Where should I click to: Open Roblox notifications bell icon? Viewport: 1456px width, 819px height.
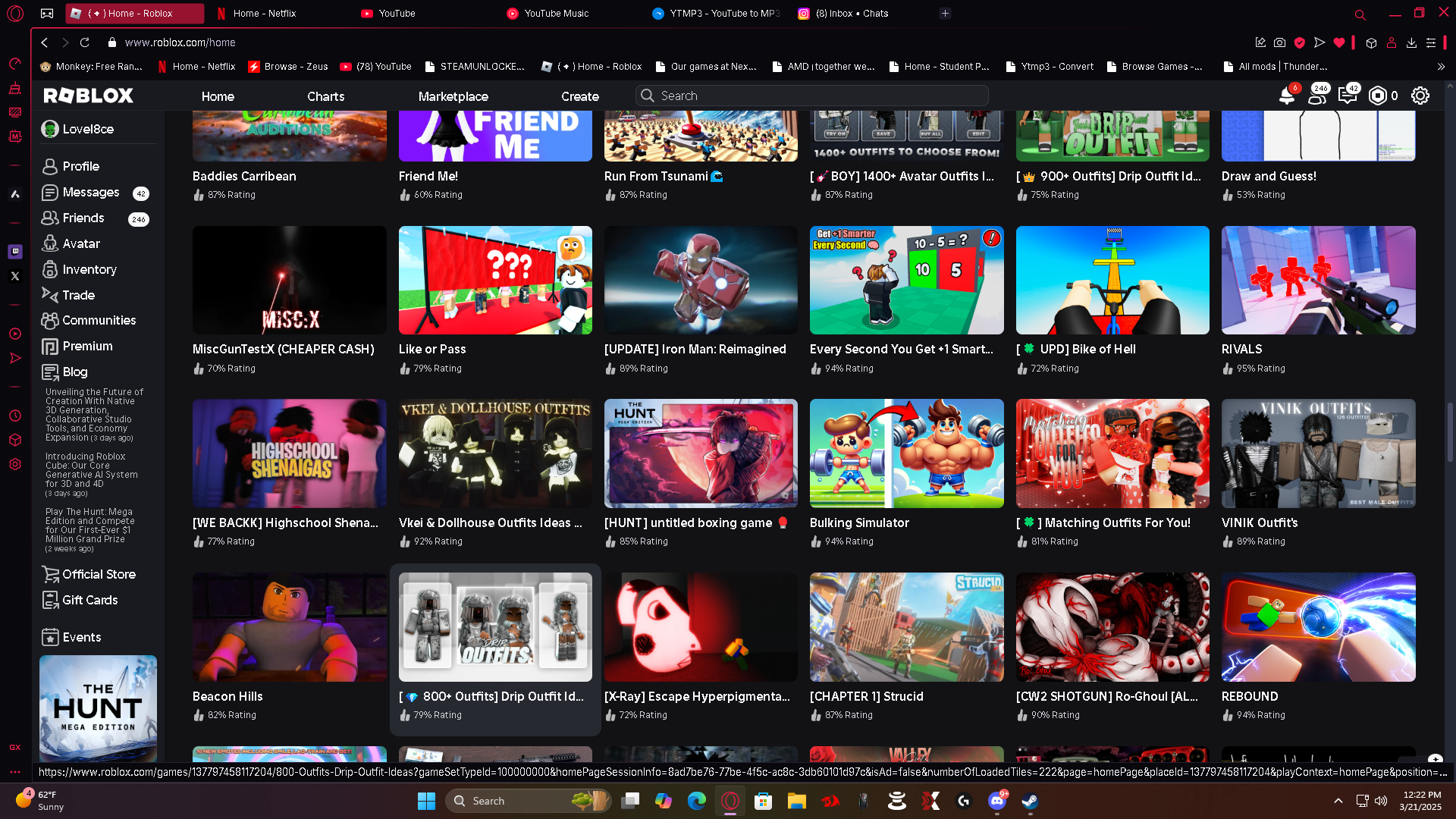pos(1286,96)
